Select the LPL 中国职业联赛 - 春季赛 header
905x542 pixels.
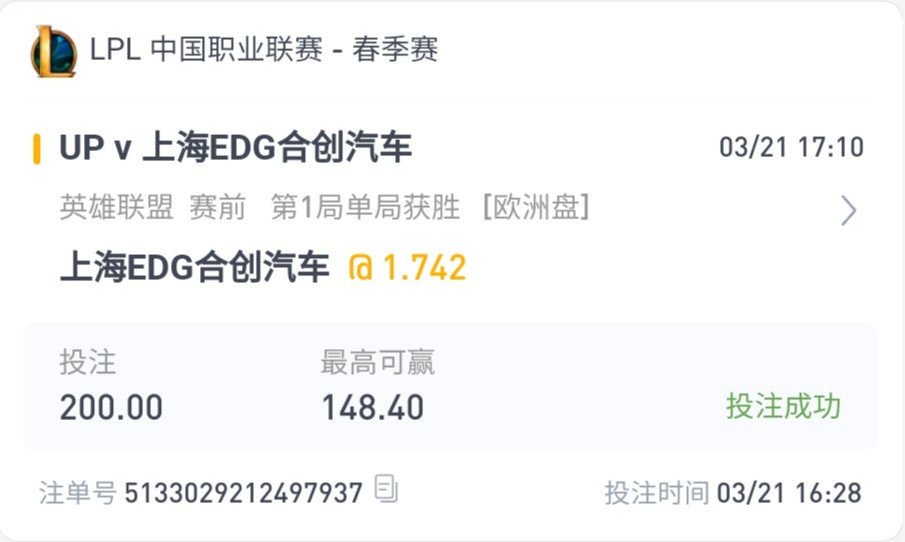264,49
